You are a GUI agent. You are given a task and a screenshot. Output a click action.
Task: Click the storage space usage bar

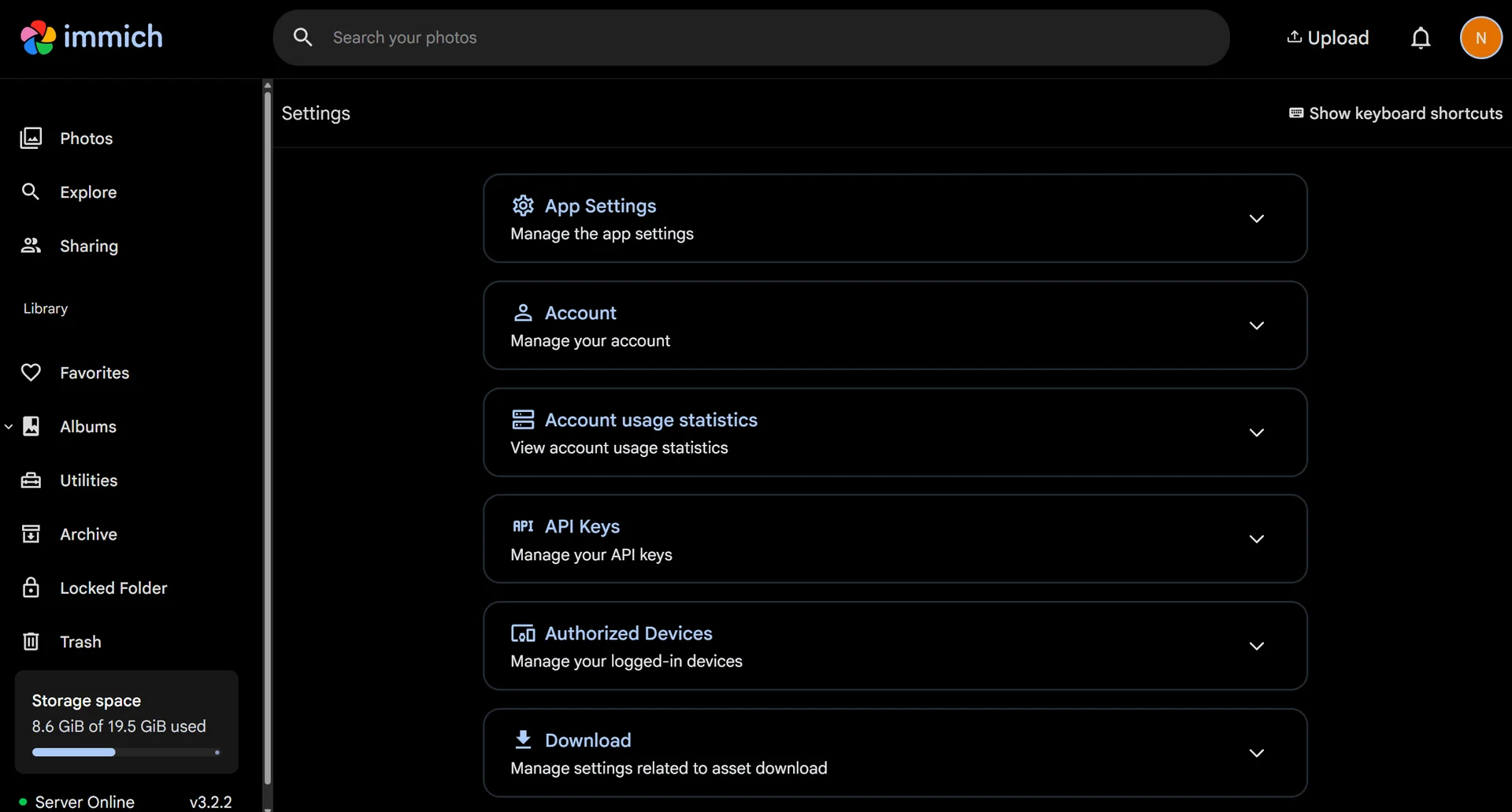126,752
